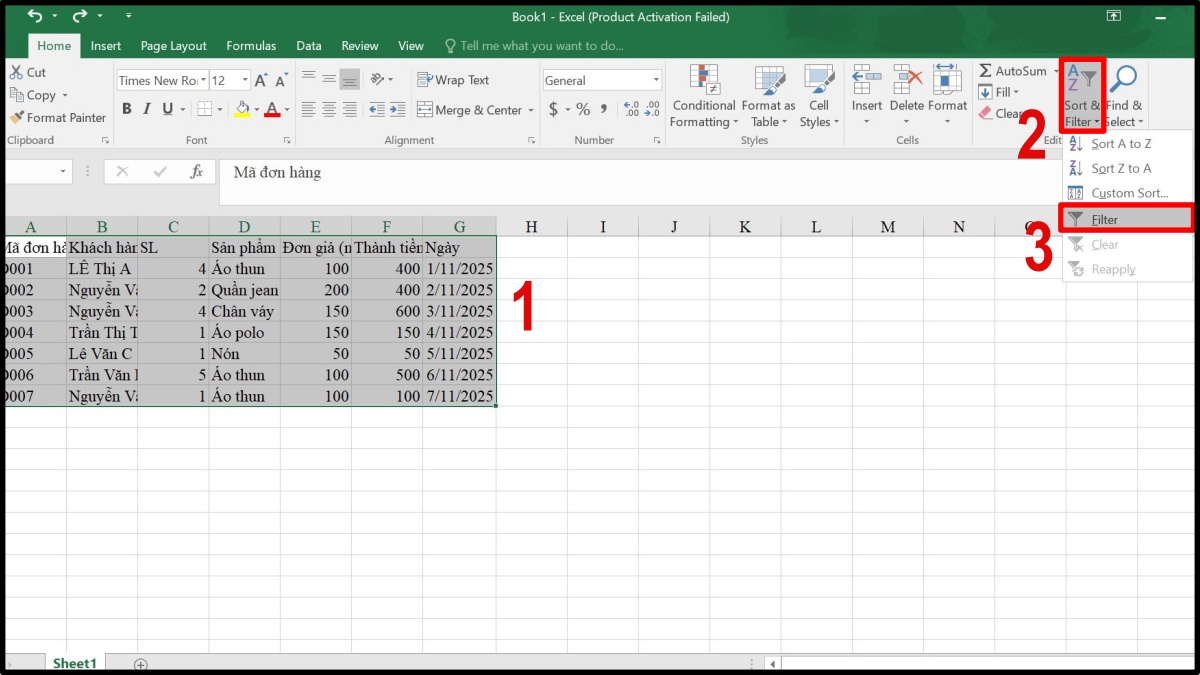
Task: Expand the General number format dropdown
Action: pyautogui.click(x=656, y=81)
